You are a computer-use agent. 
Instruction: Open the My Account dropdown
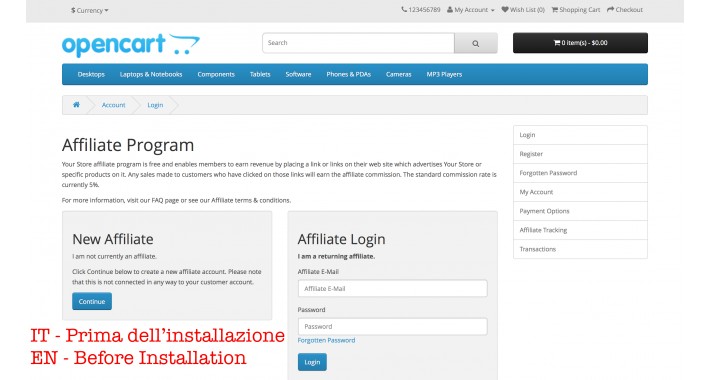pyautogui.click(x=470, y=10)
